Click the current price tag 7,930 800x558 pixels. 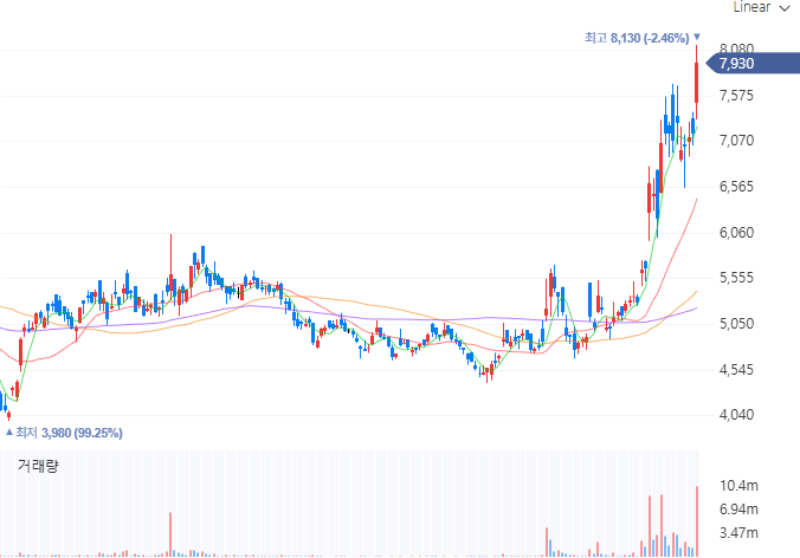753,64
